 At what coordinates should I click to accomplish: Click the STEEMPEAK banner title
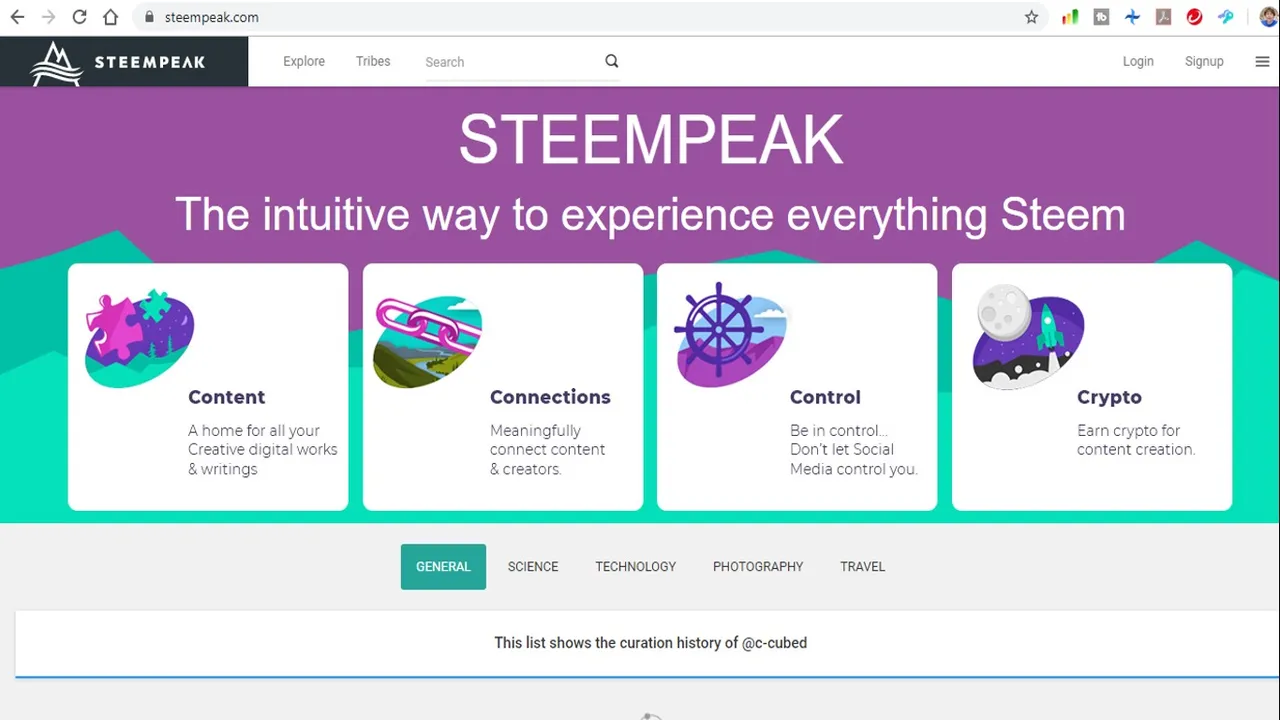click(651, 140)
